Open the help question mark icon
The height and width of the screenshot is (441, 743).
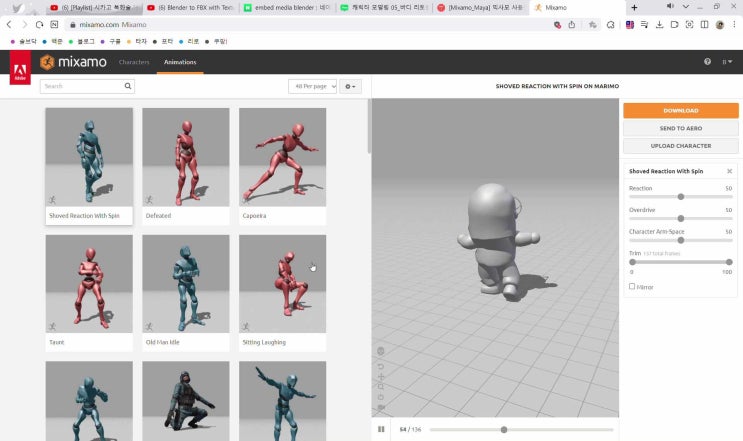click(707, 62)
